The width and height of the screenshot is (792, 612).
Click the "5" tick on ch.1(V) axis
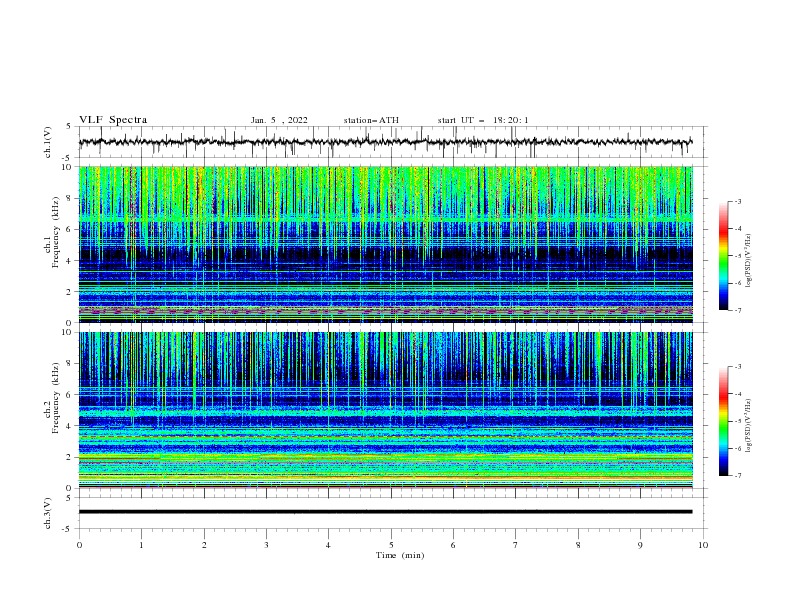(70, 127)
